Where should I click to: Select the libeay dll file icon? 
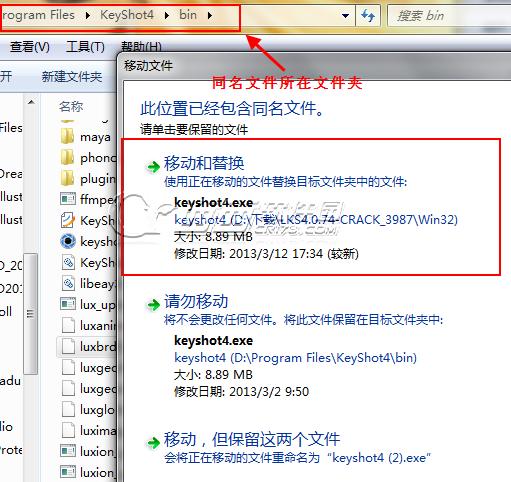pos(68,283)
